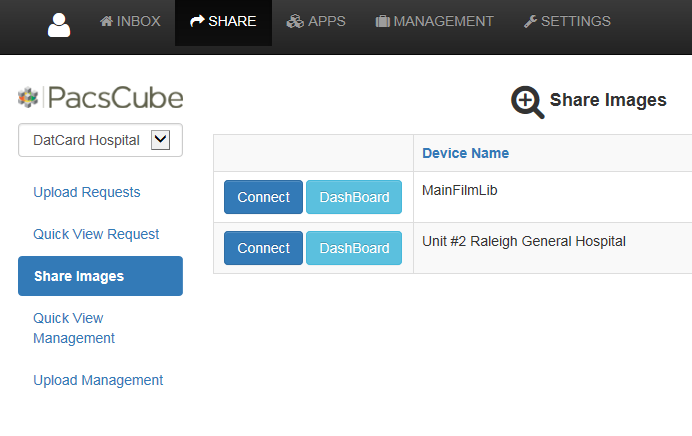Click the PacsCube logo
692x436 pixels.
pos(101,98)
